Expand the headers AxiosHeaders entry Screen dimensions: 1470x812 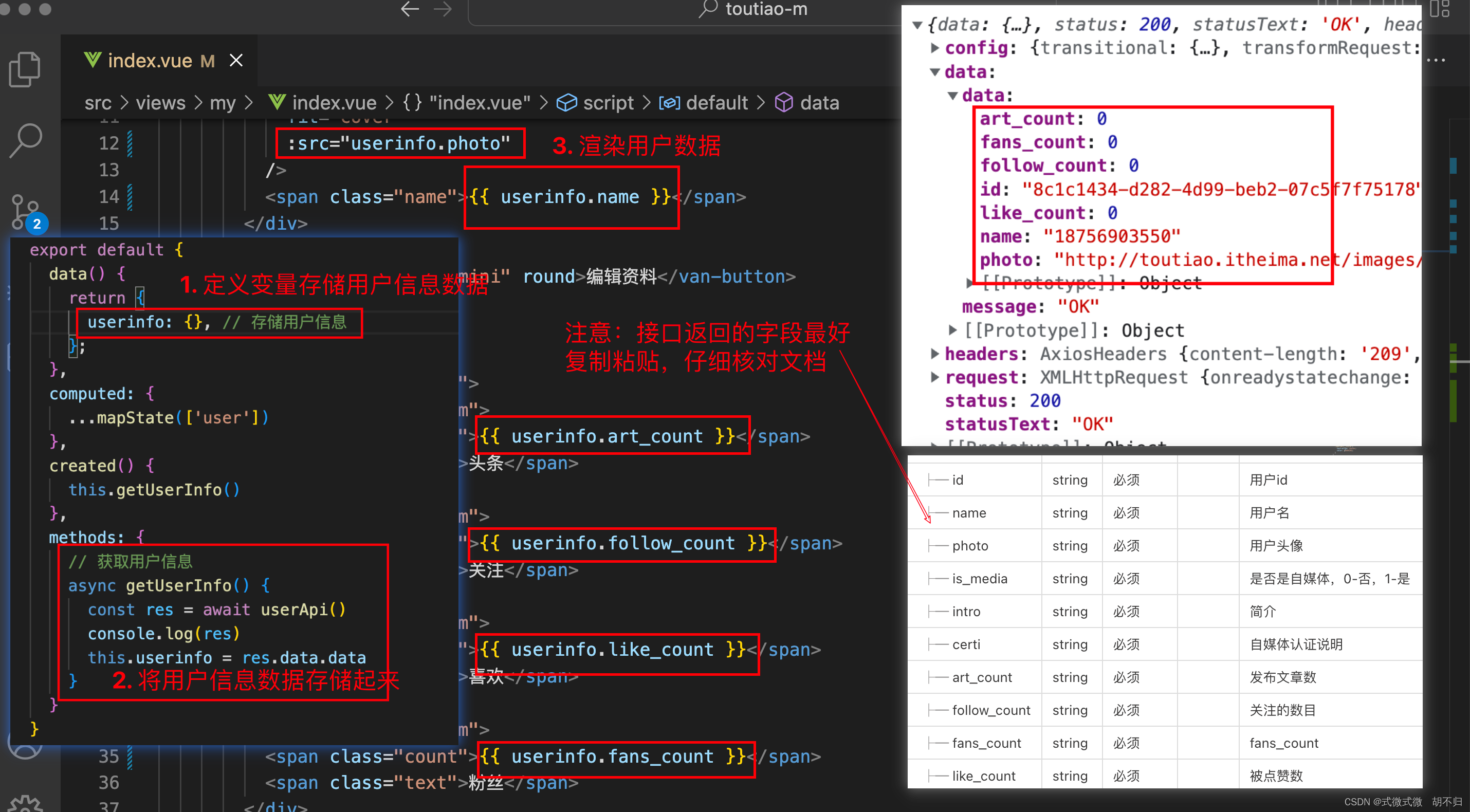(935, 354)
